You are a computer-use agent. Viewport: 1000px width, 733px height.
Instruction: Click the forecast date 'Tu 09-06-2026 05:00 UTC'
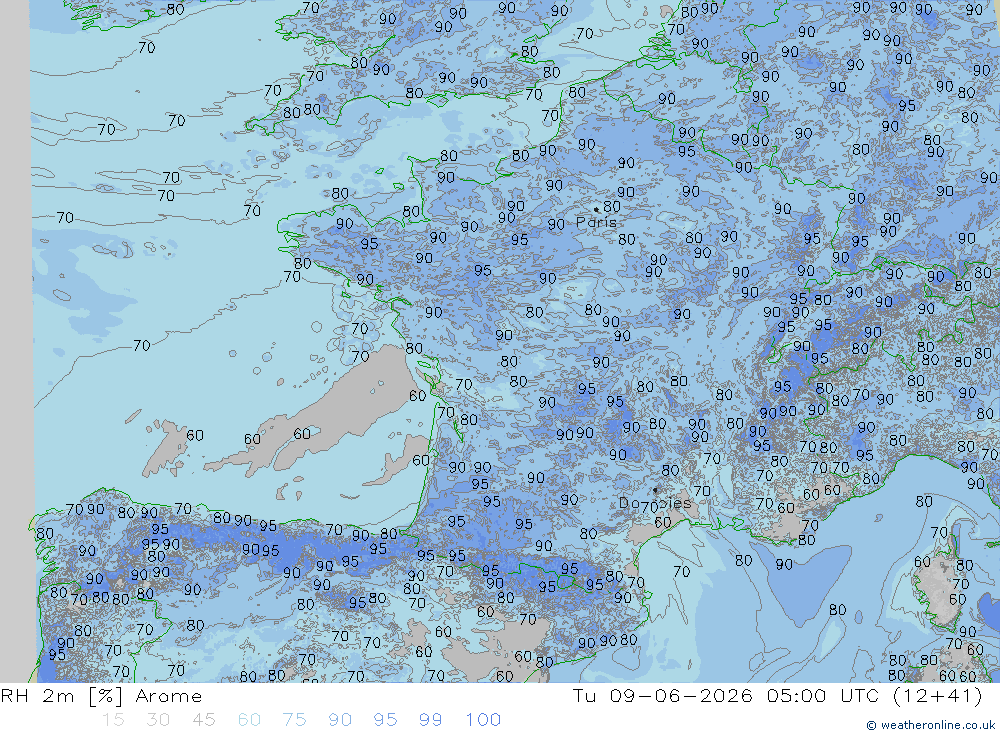pos(728,695)
